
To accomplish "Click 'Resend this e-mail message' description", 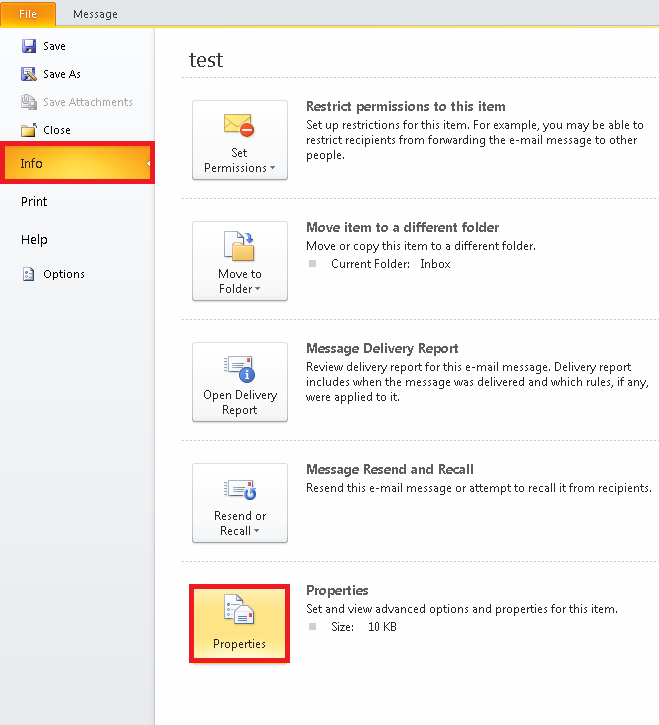I will pyautogui.click(x=479, y=488).
